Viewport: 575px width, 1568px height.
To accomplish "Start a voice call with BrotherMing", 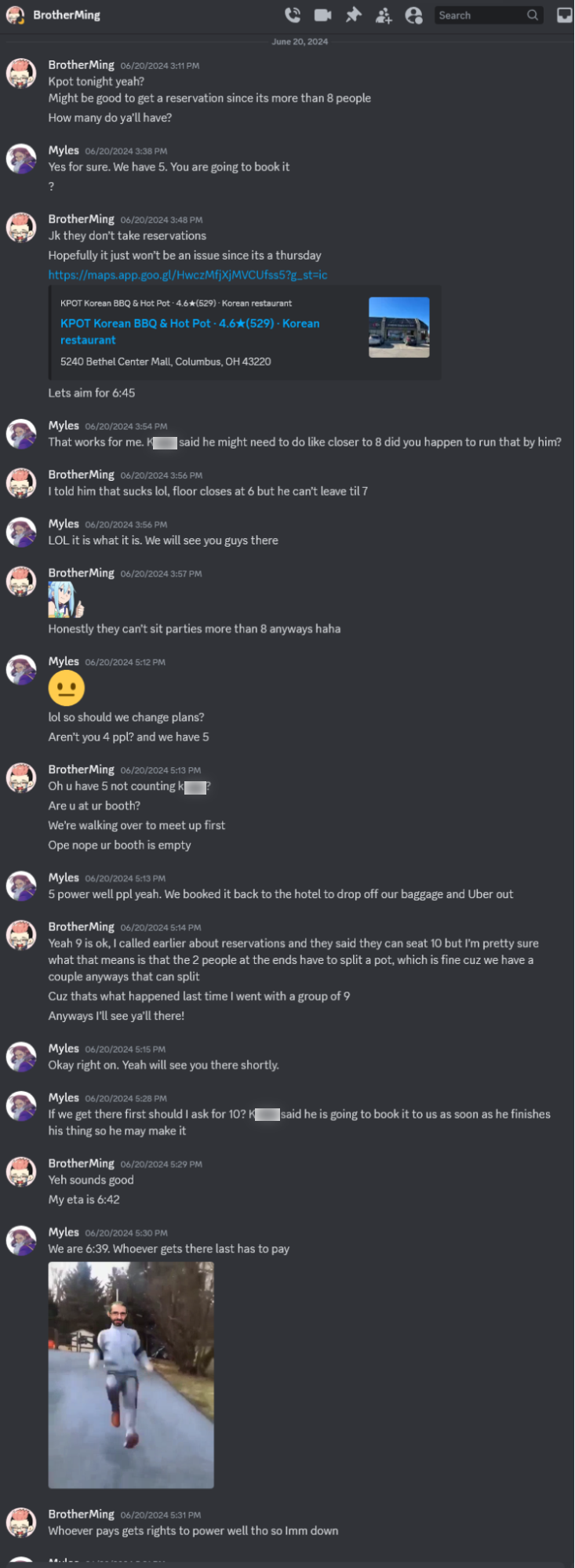I will tap(293, 15).
